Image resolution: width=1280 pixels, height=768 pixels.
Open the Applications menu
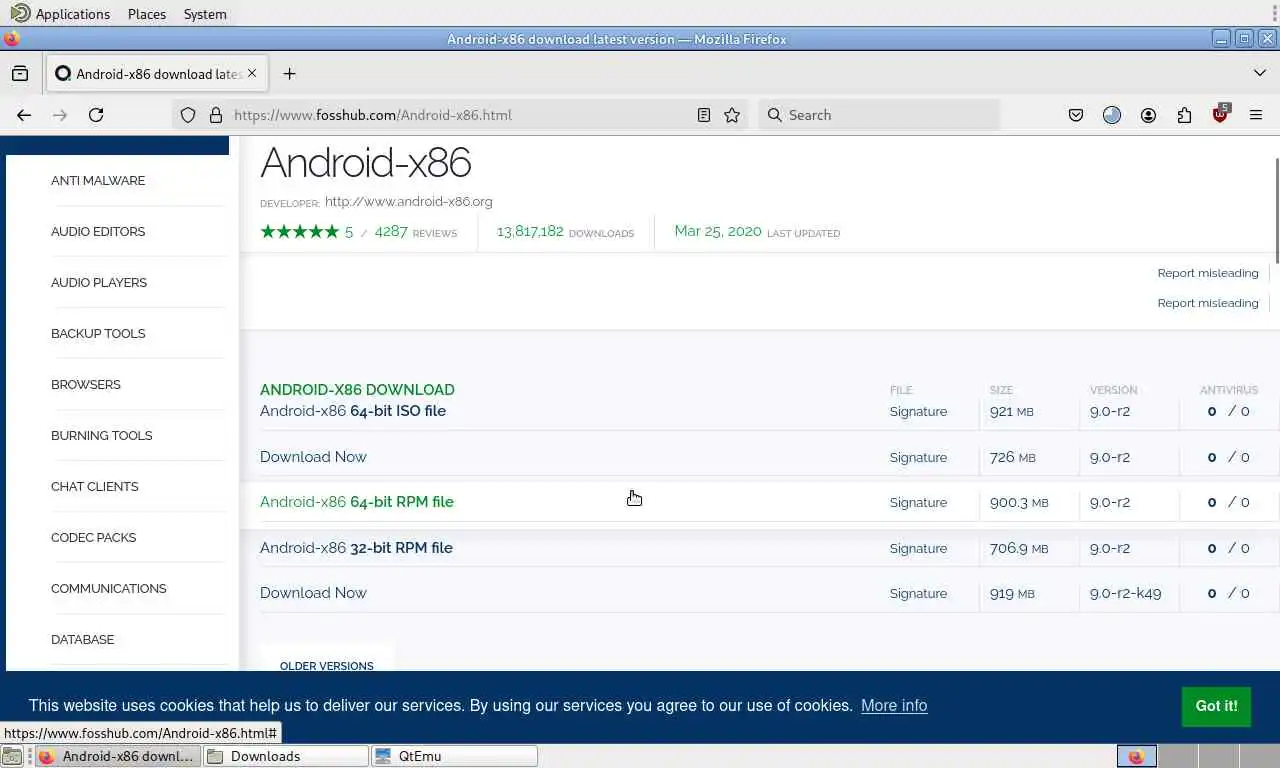(x=61, y=14)
